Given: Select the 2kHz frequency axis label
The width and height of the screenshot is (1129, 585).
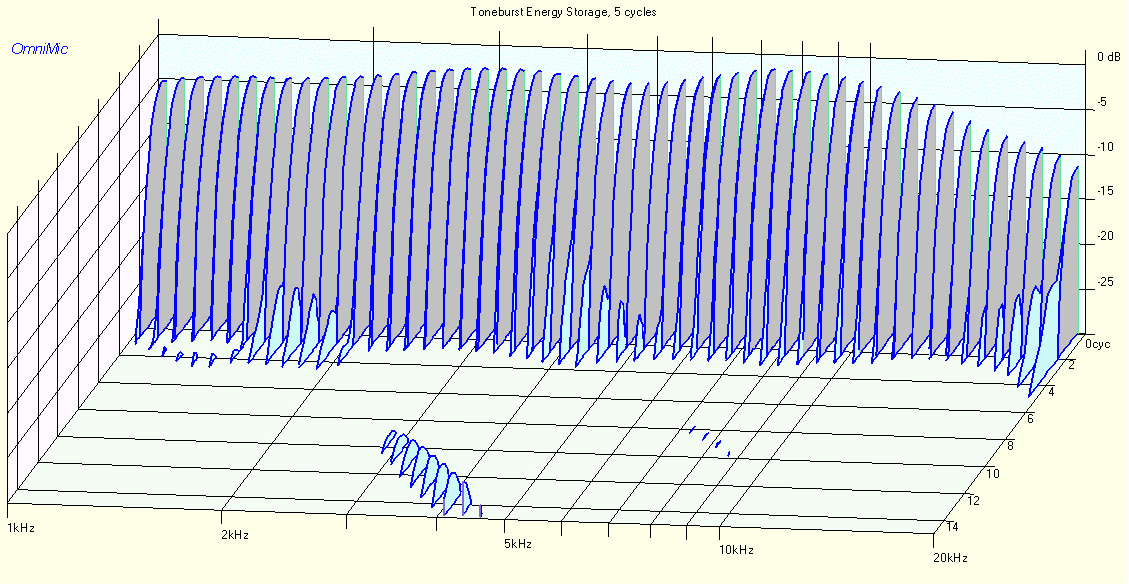Looking at the screenshot, I should click(x=235, y=535).
